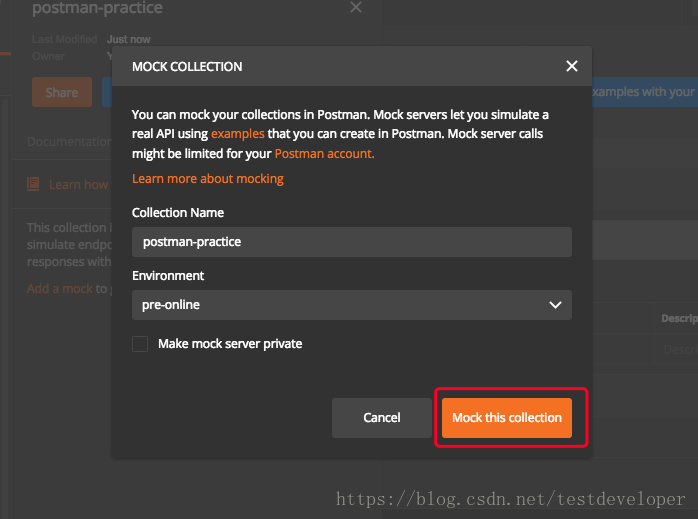Click the blue 'examples with your' banner
The width and height of the screenshot is (698, 519).
click(643, 92)
